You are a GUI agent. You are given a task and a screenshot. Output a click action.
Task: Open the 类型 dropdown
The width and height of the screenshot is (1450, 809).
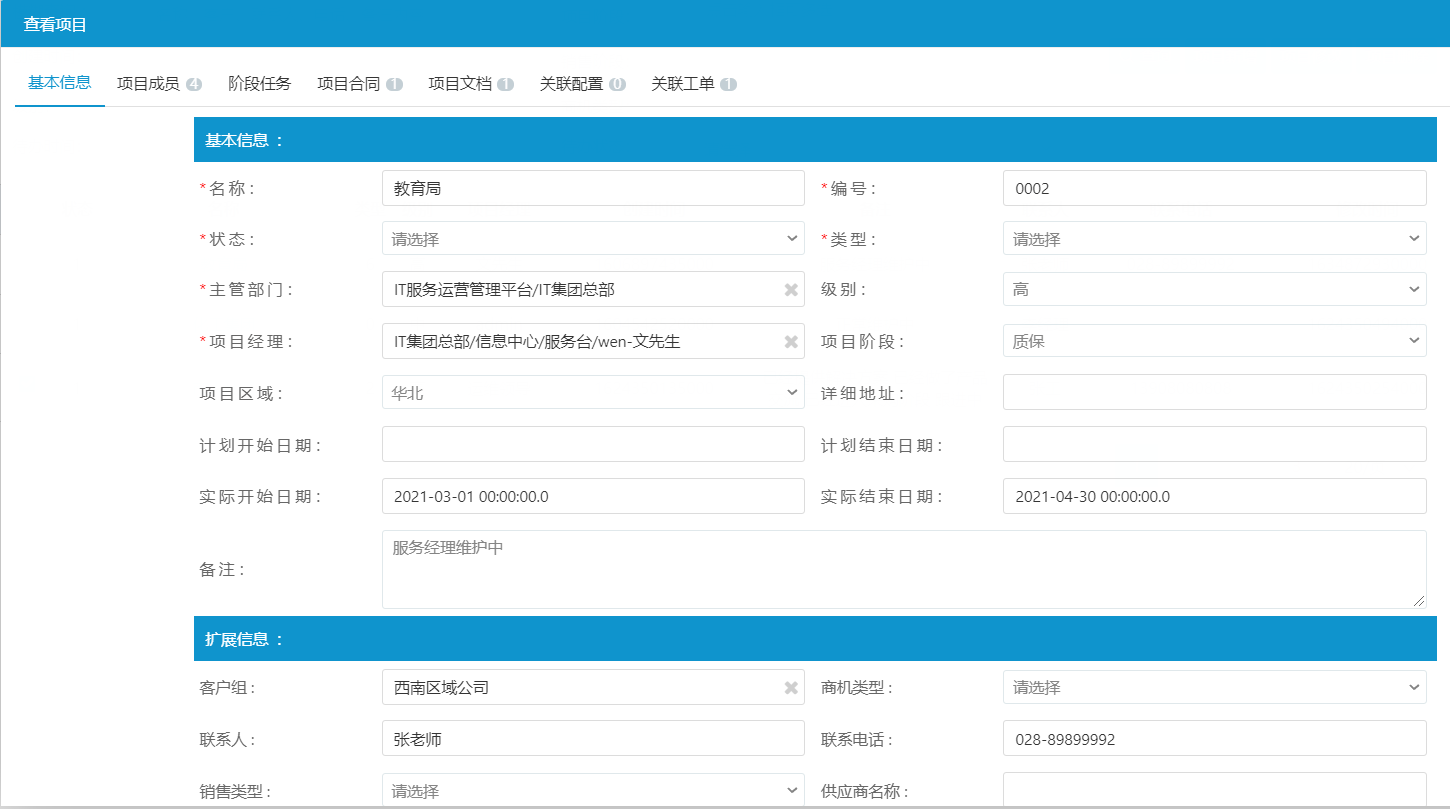pos(1214,238)
